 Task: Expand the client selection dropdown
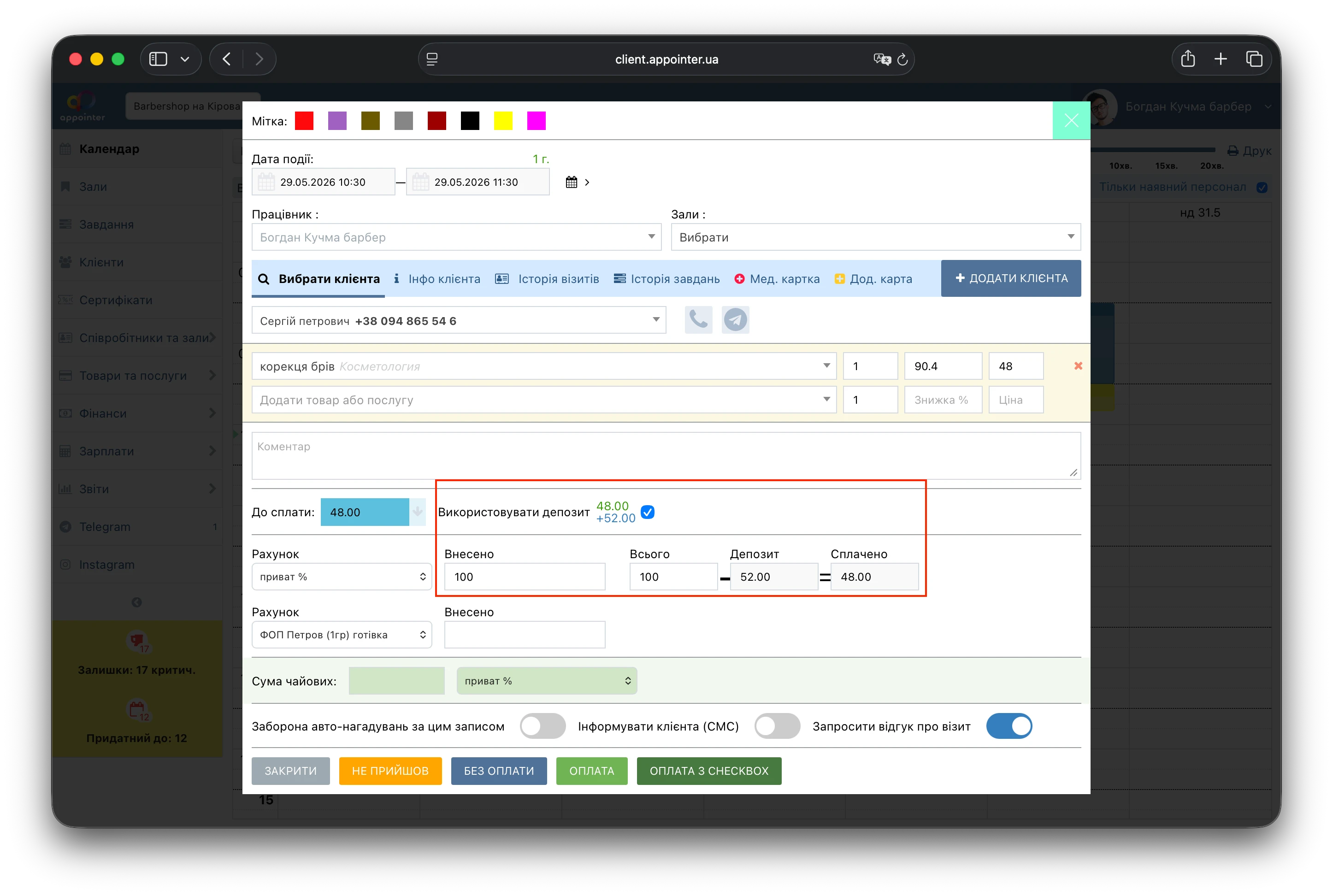pos(459,320)
